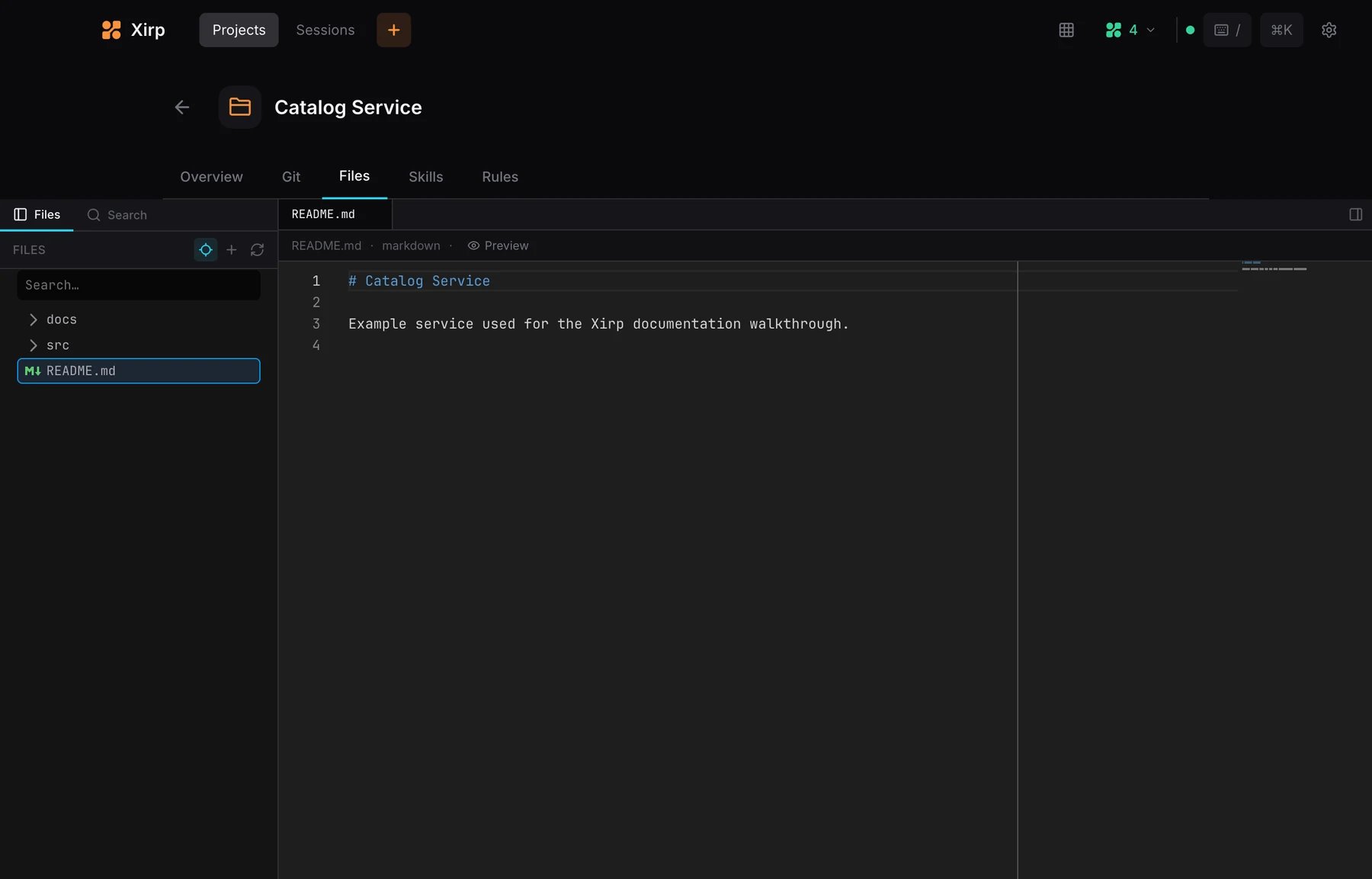Open the ⌘K command palette button
1372x879 pixels.
click(1281, 30)
